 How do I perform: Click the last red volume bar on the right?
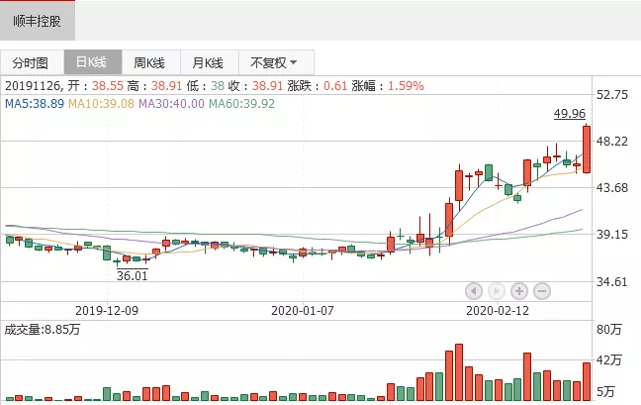pyautogui.click(x=587, y=382)
